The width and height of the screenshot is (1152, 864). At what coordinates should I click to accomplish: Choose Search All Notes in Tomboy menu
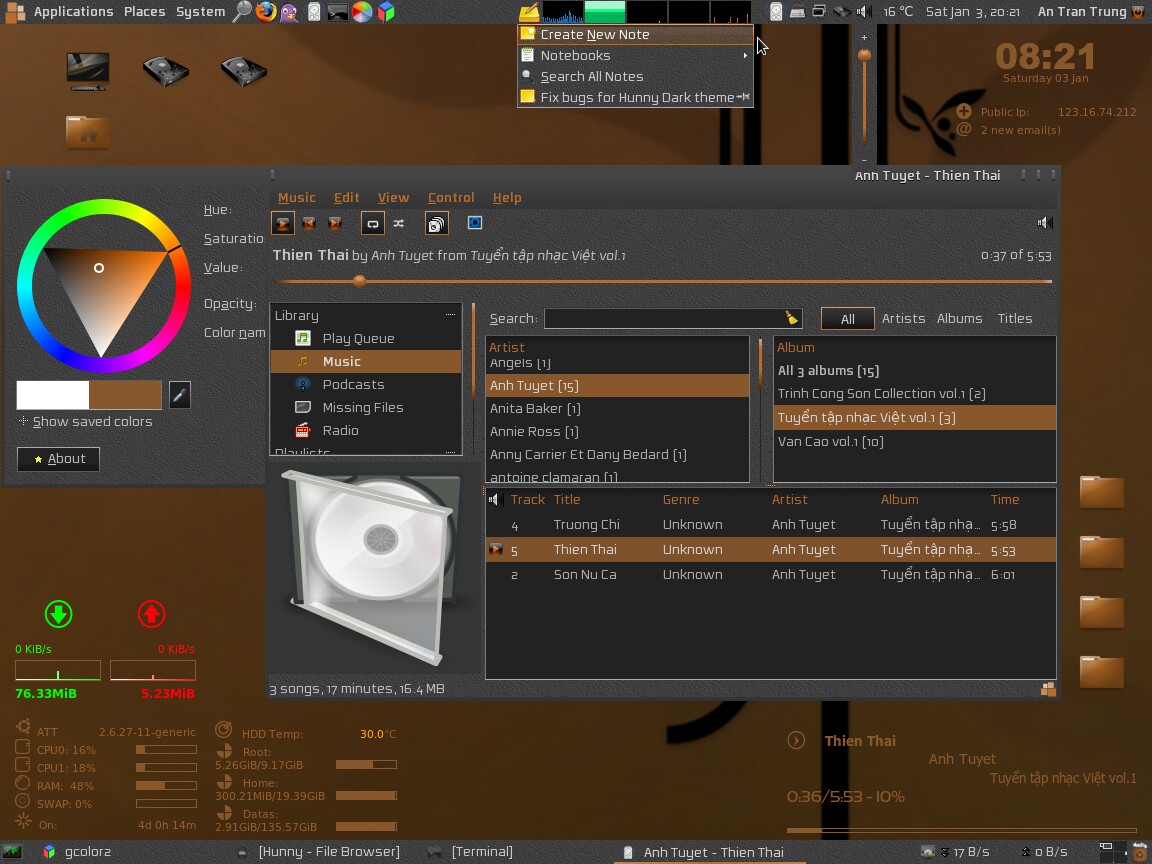coord(636,76)
